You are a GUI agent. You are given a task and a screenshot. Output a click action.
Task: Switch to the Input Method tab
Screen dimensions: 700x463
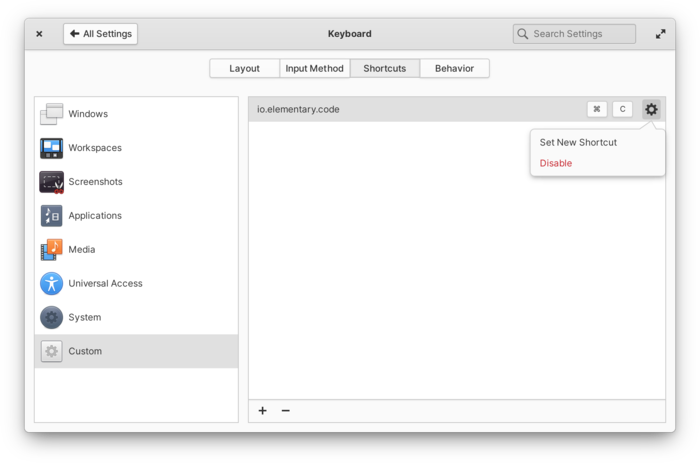tap(314, 68)
